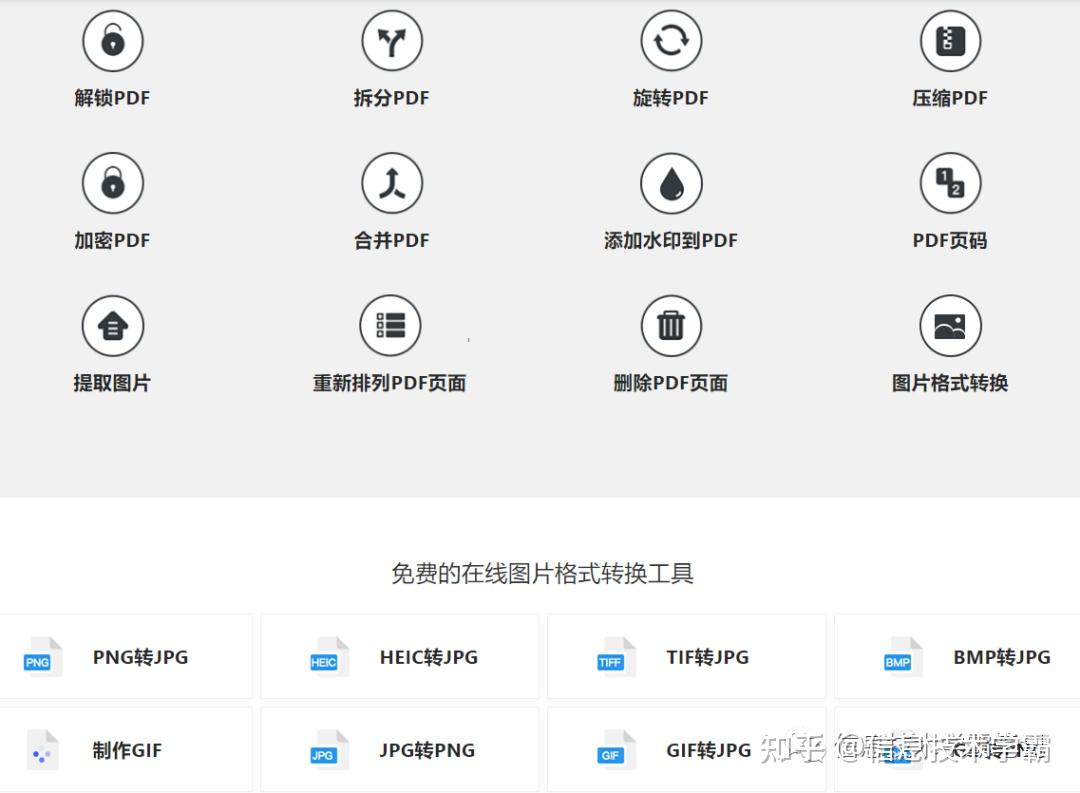Select the split PDF tool icon

click(392, 41)
